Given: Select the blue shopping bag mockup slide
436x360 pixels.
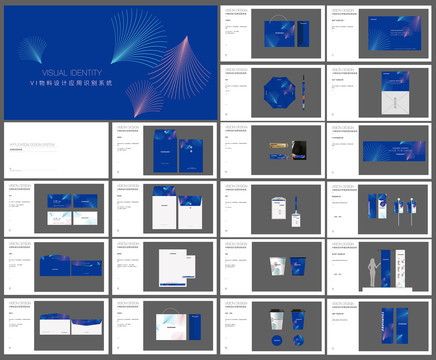Looking at the screenshot, I should click(x=272, y=33).
